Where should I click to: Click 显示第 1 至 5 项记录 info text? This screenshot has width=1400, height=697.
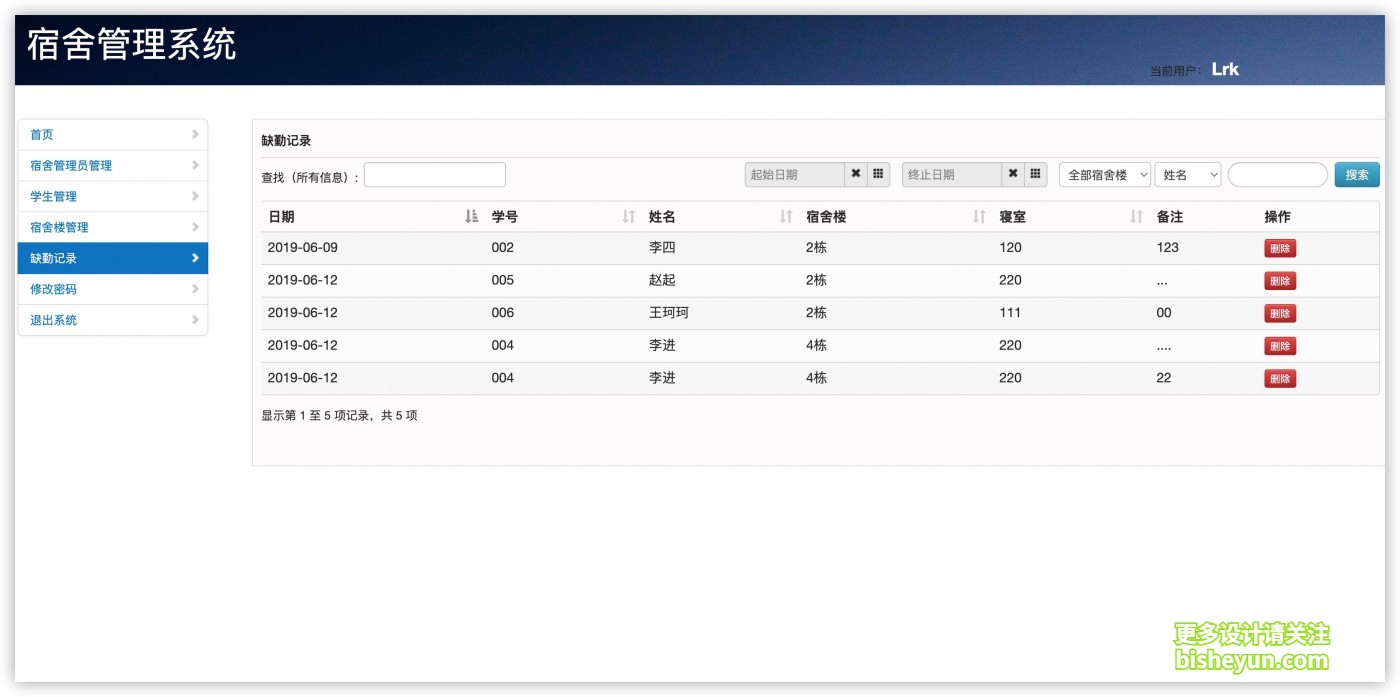pos(339,415)
